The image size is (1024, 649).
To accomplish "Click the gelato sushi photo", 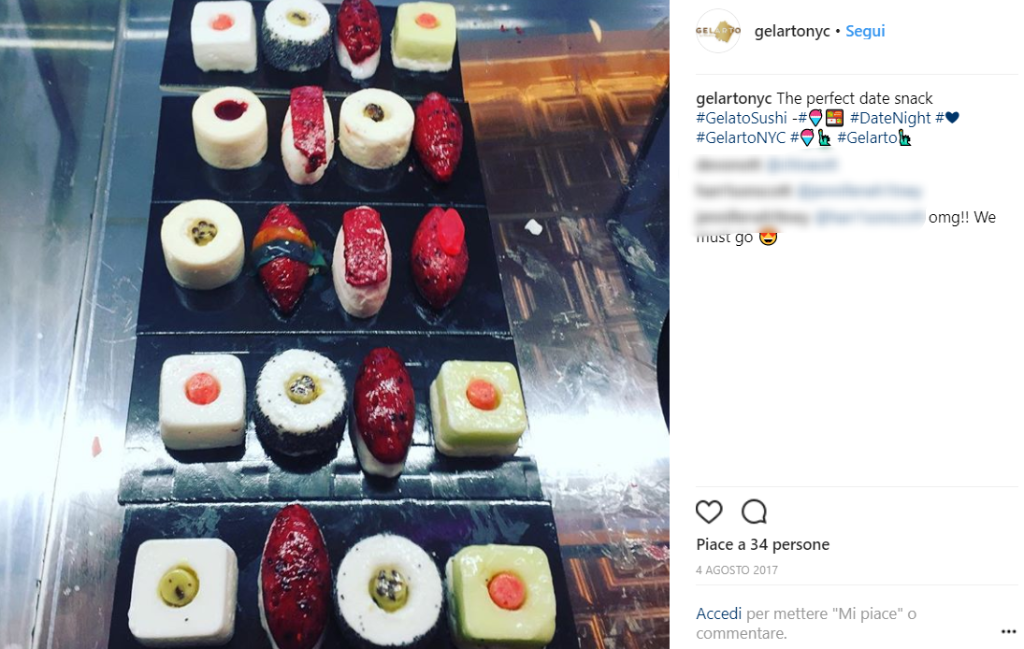I will 334,324.
